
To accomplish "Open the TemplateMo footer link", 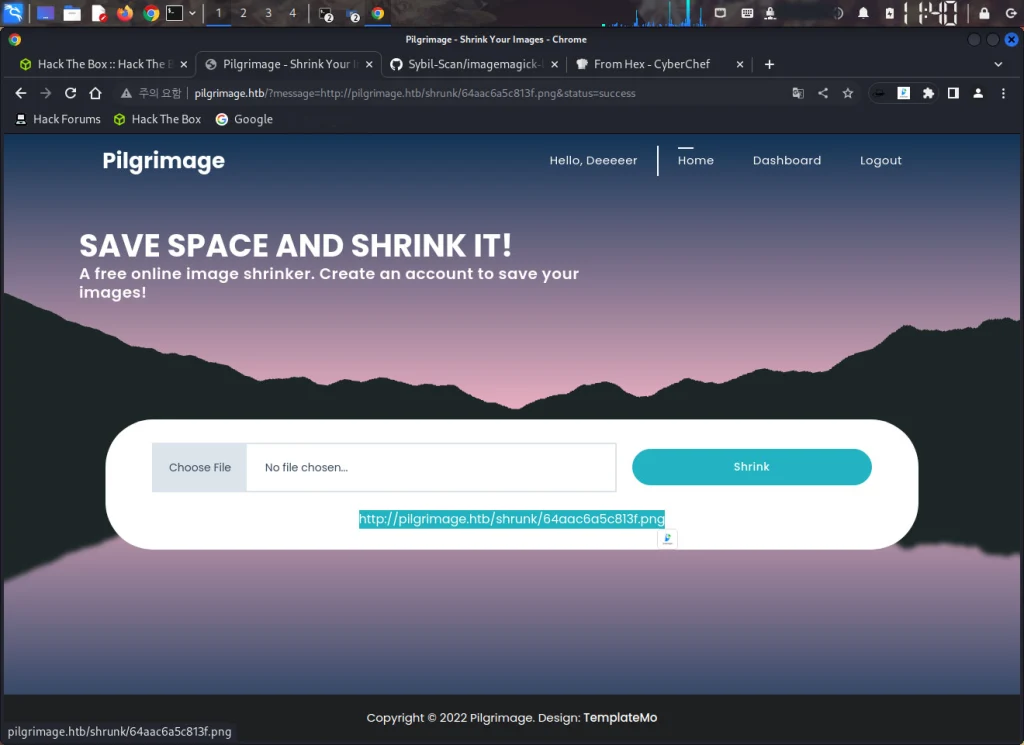I will pyautogui.click(x=620, y=718).
